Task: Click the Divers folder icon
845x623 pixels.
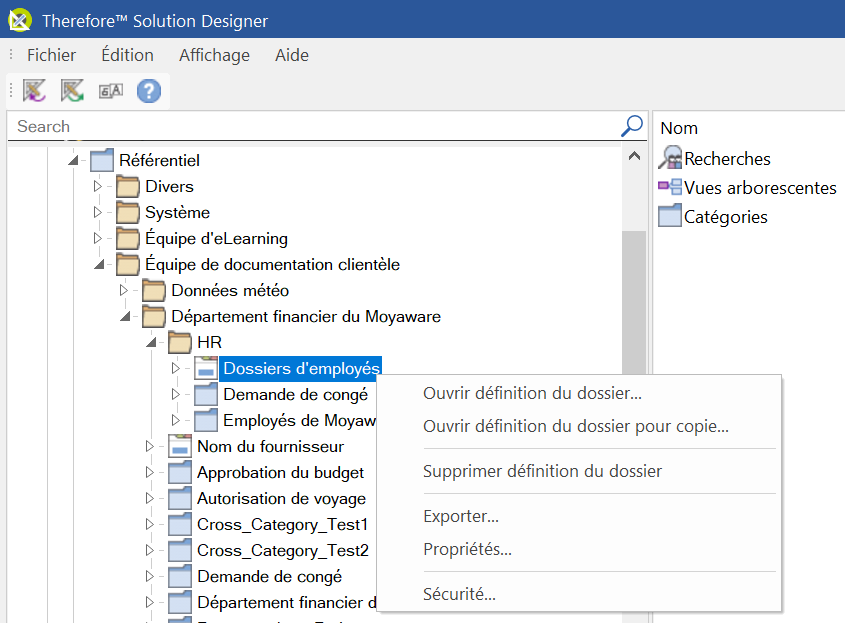Action: [x=128, y=186]
